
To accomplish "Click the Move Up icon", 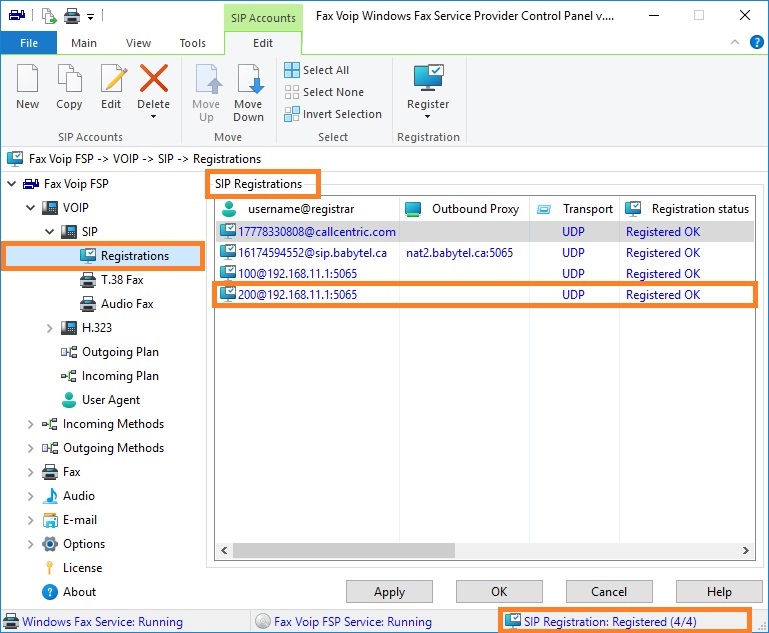I will [x=208, y=78].
